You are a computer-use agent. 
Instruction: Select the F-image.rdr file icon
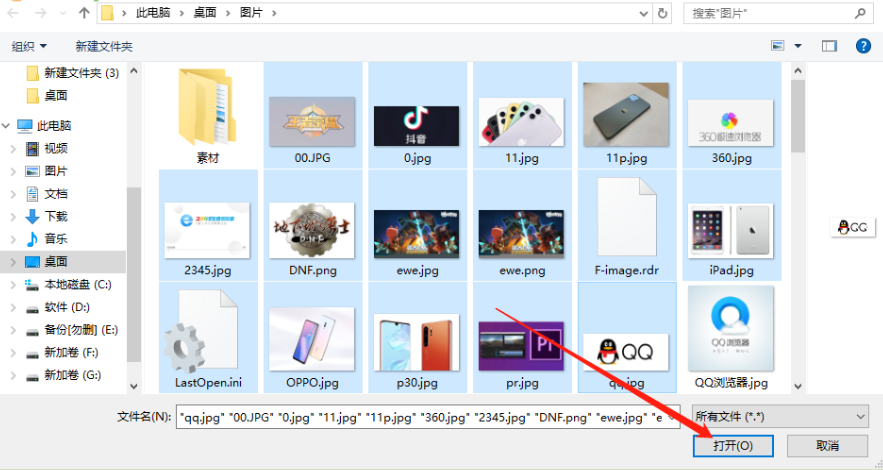[x=625, y=218]
